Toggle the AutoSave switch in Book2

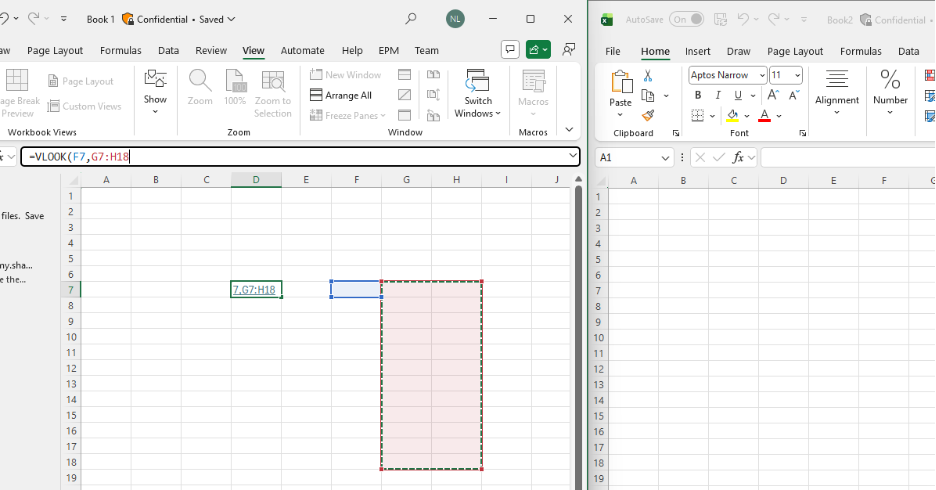pyautogui.click(x=687, y=20)
